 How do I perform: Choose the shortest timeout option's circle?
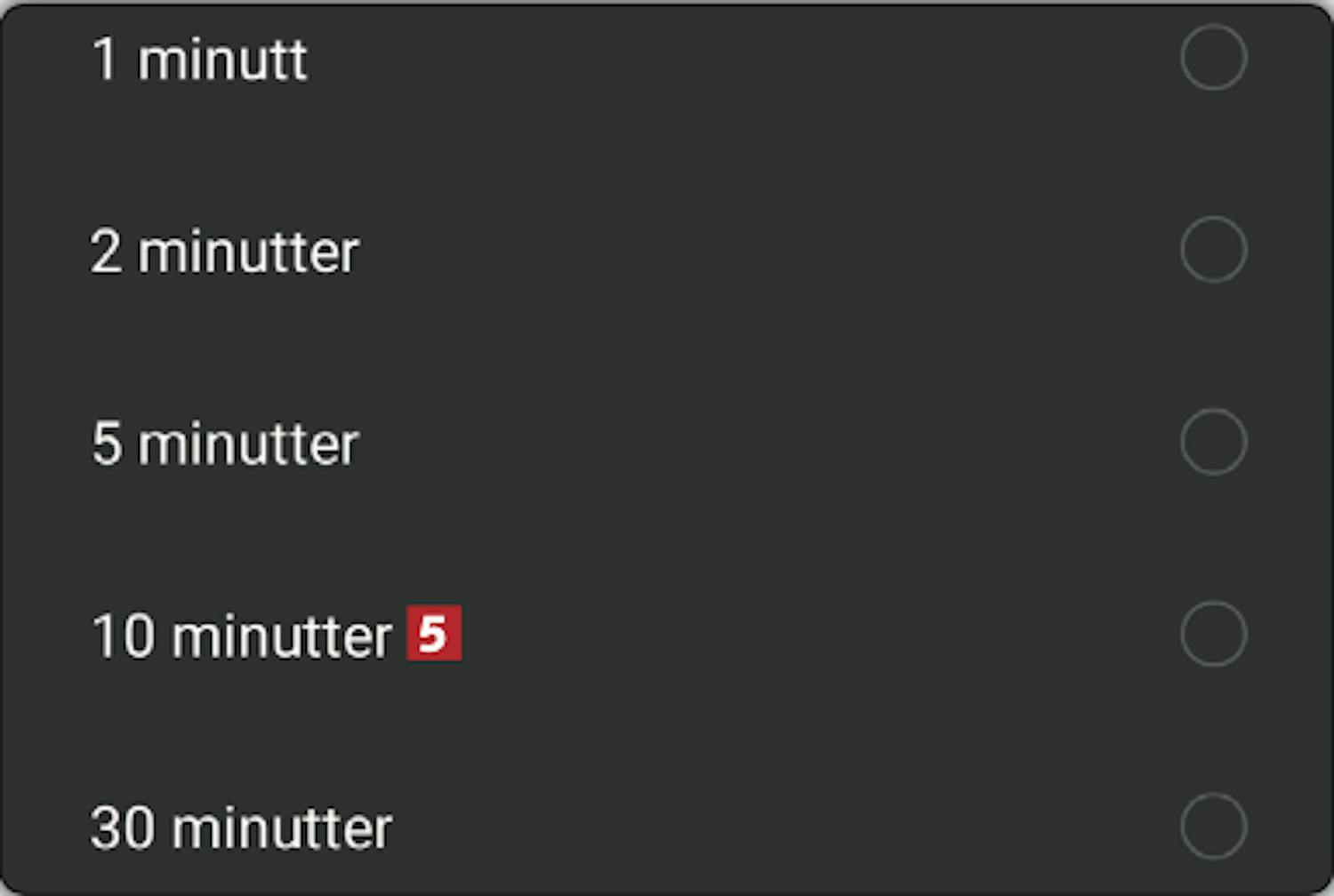point(1214,57)
